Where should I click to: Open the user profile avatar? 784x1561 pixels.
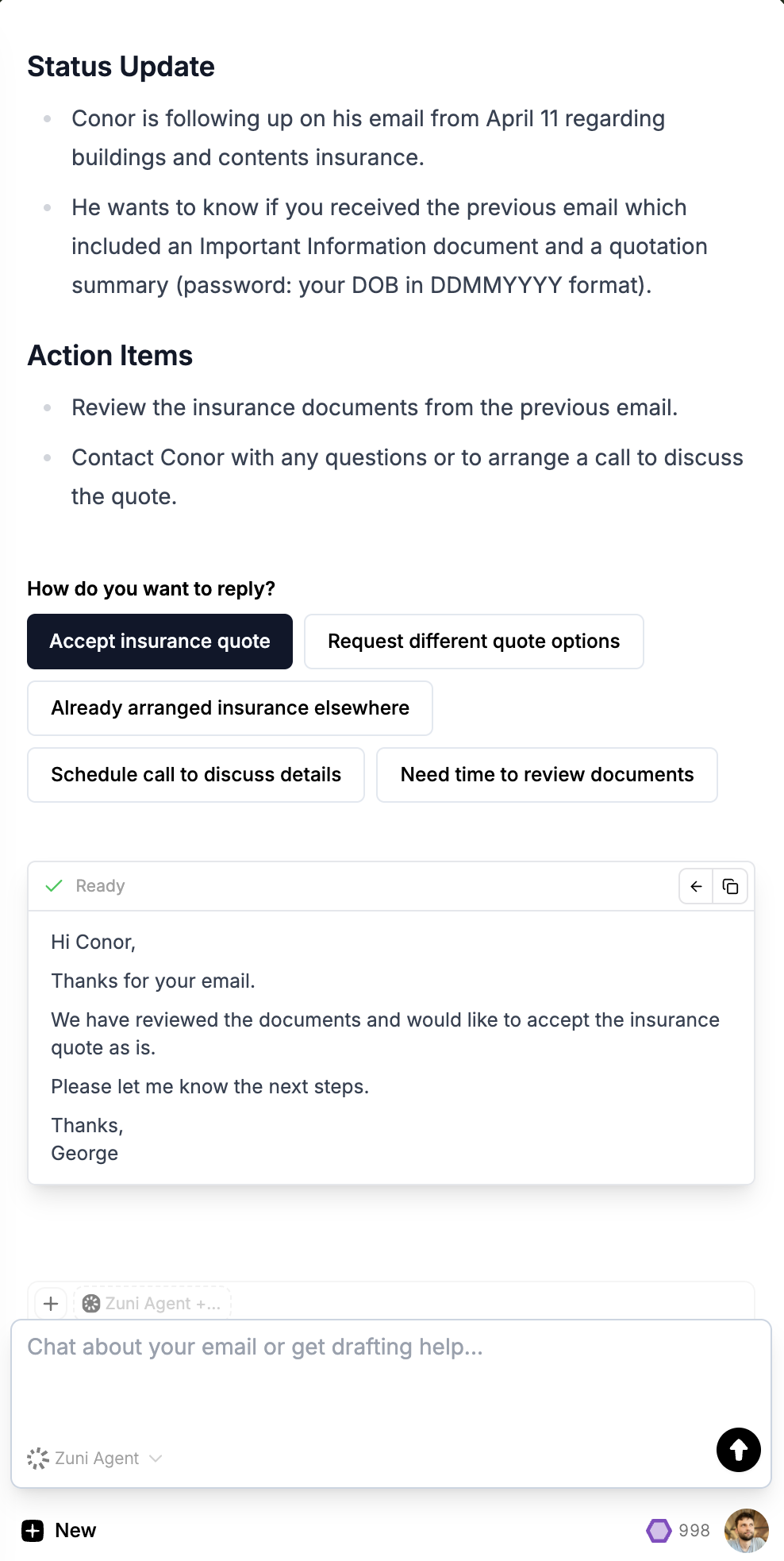[x=746, y=1530]
